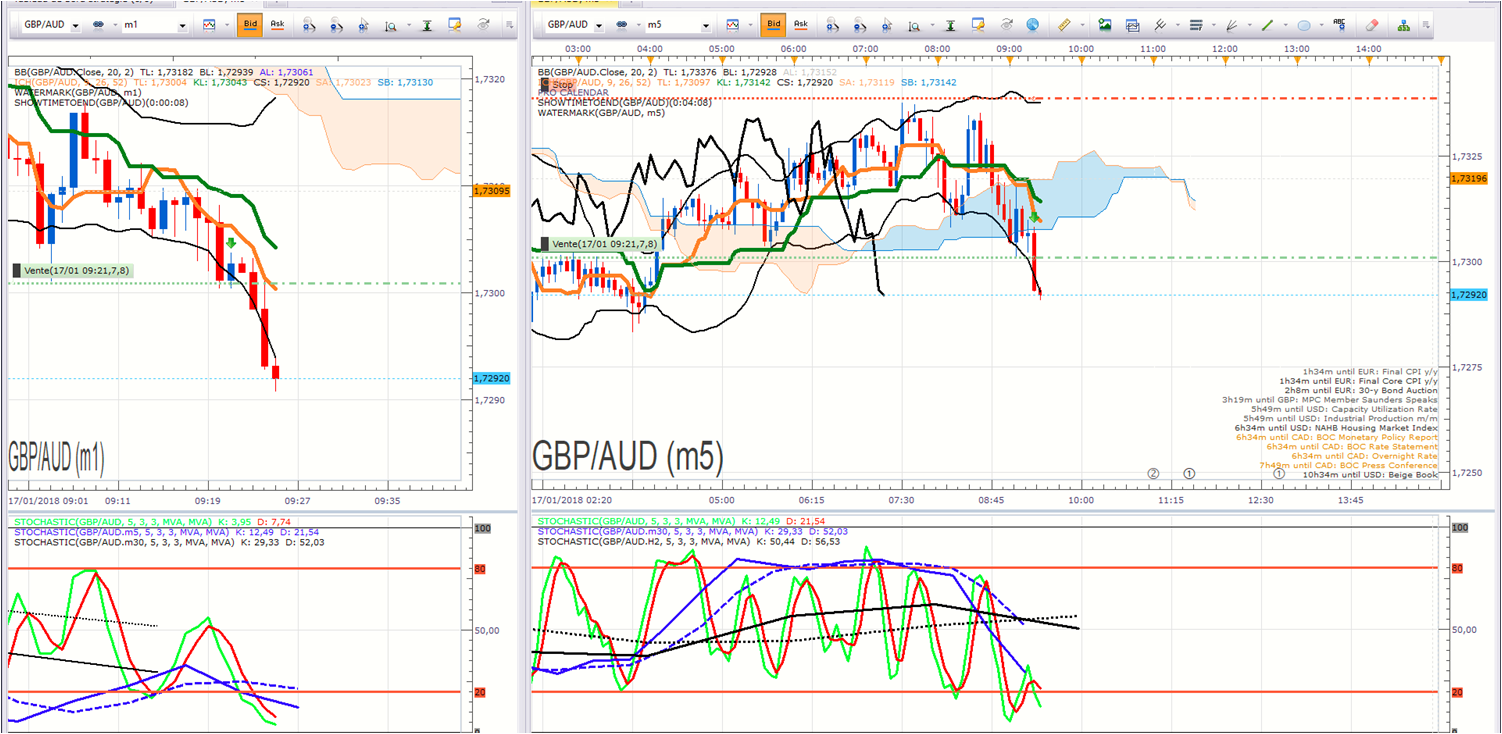Click the USD: Beige Book calendar entry
This screenshot has height=734, width=1502.
(1370, 474)
